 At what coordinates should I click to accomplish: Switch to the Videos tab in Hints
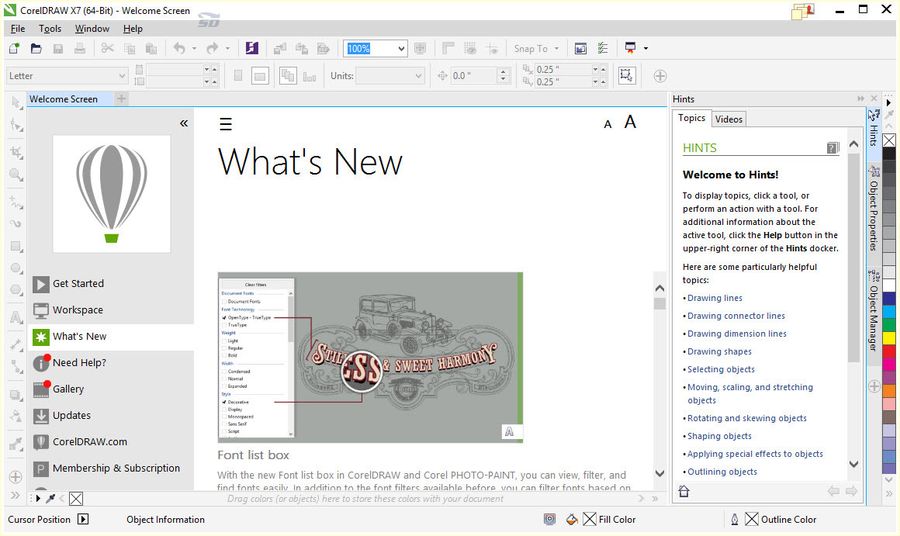[729, 119]
